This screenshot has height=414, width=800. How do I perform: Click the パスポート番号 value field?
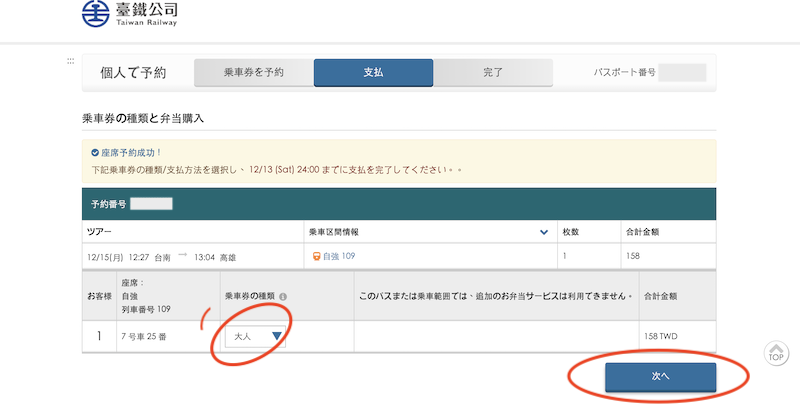pyautogui.click(x=682, y=73)
